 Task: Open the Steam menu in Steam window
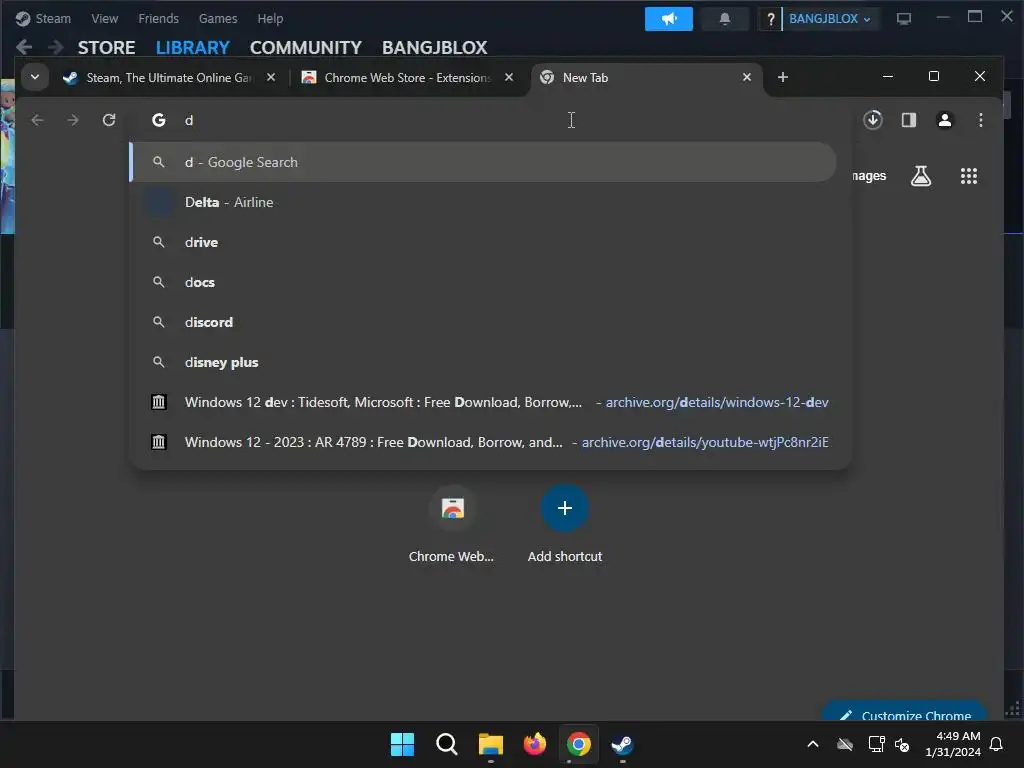43,18
